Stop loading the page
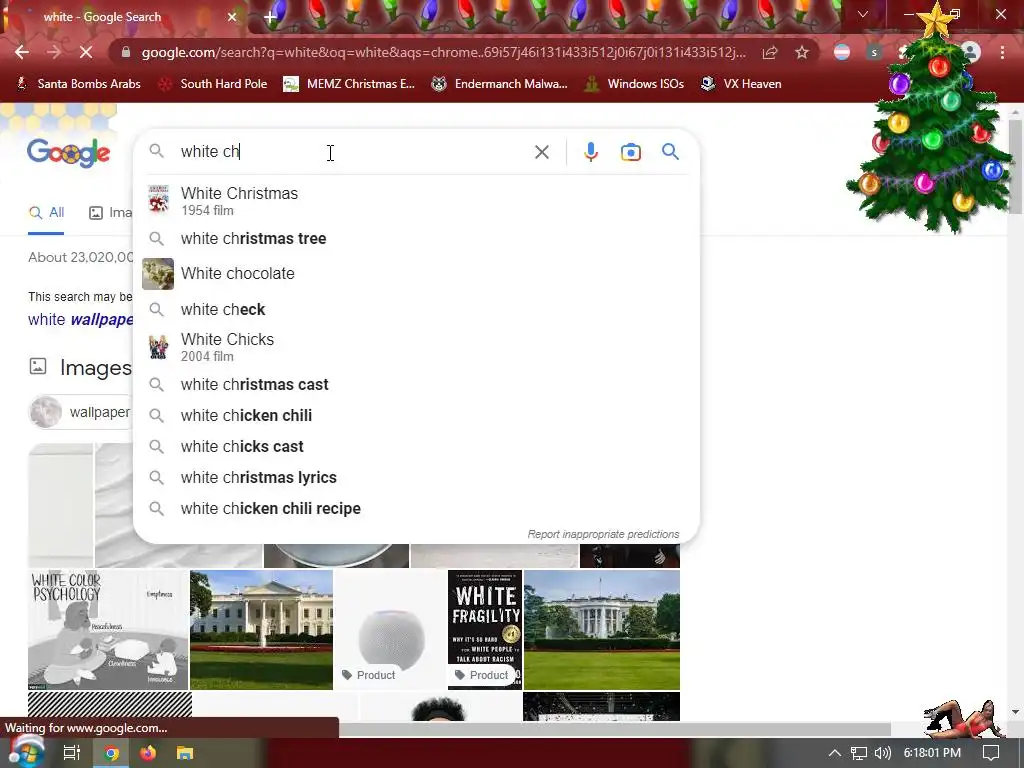1024x768 pixels. click(x=86, y=52)
